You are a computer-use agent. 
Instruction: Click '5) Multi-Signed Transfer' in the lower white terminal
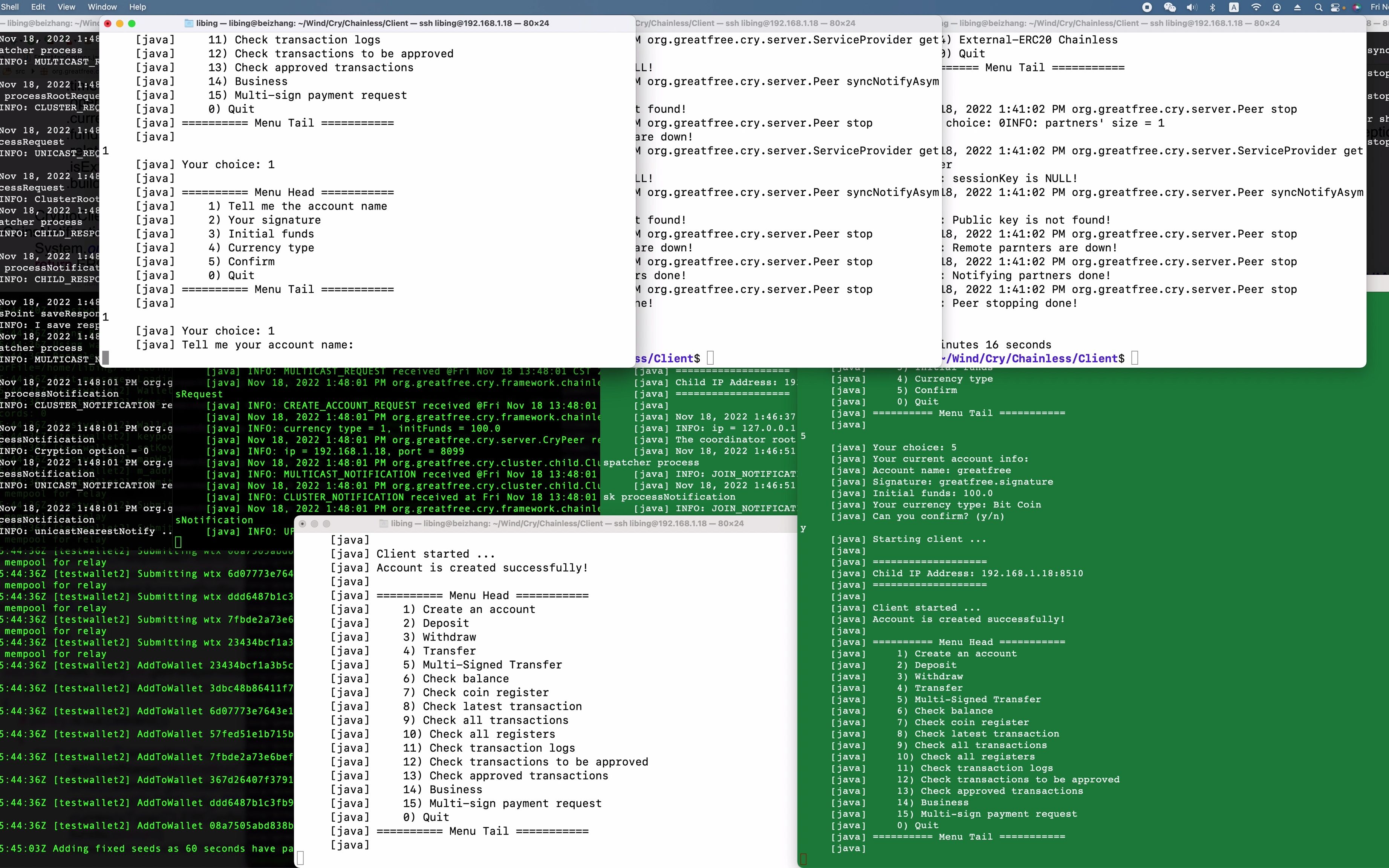point(482,665)
